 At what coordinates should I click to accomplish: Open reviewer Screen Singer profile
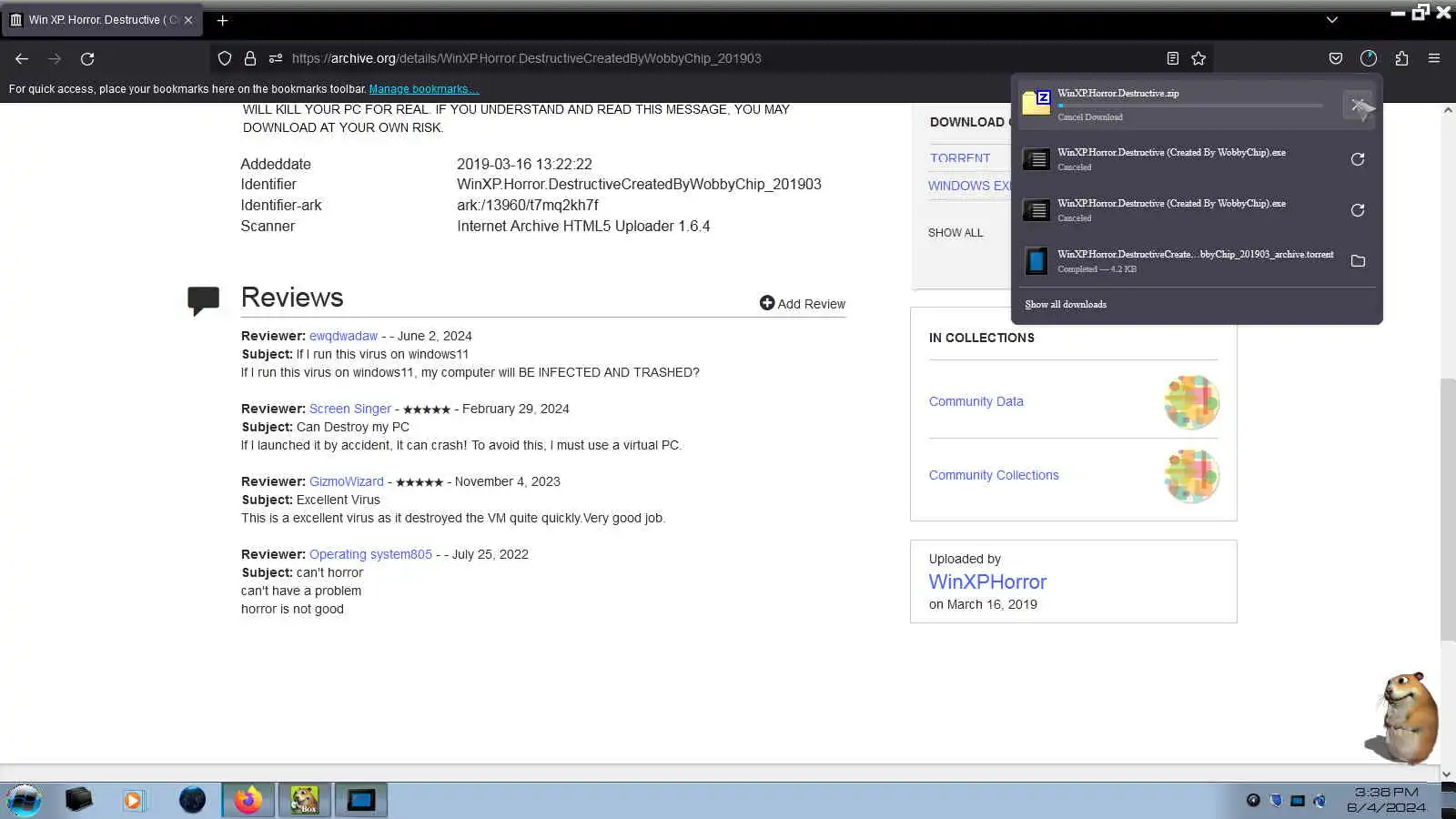click(350, 409)
